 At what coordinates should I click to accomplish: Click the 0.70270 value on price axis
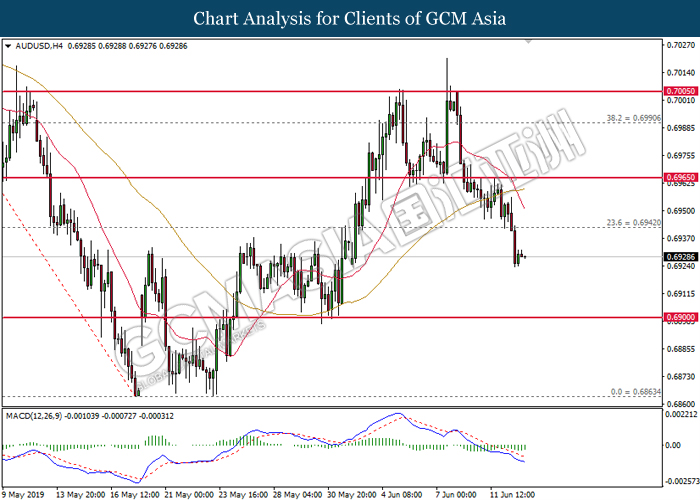[x=680, y=45]
